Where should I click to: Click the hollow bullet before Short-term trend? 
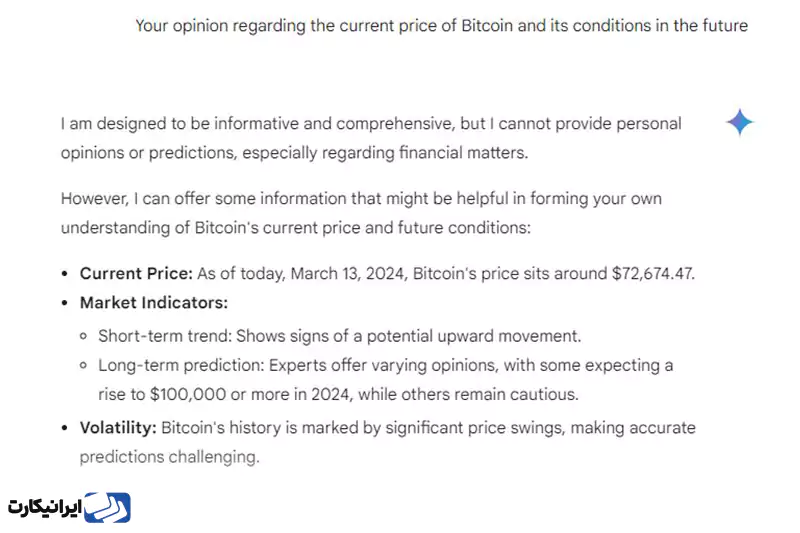(x=83, y=336)
